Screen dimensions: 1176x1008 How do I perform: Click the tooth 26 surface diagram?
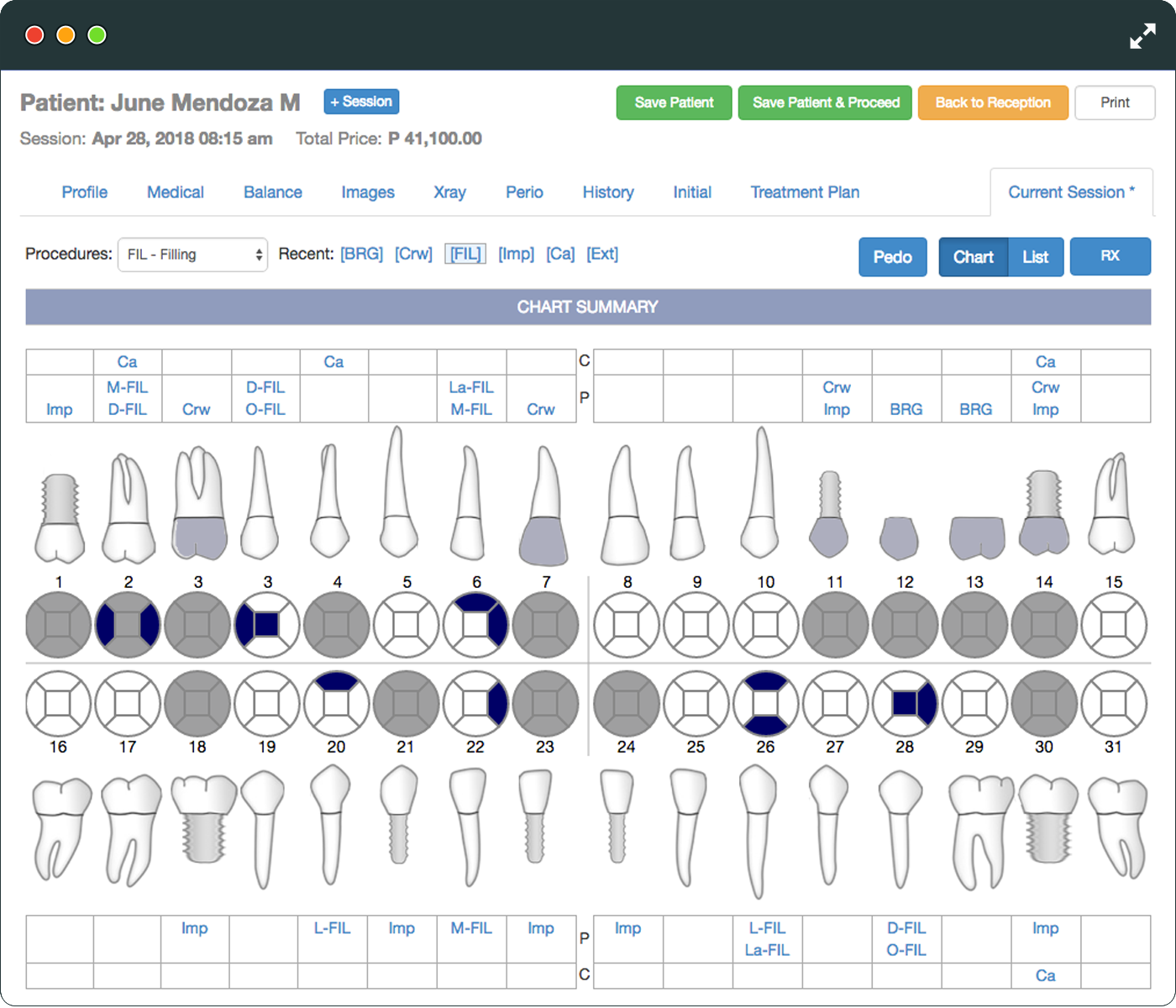[765, 704]
